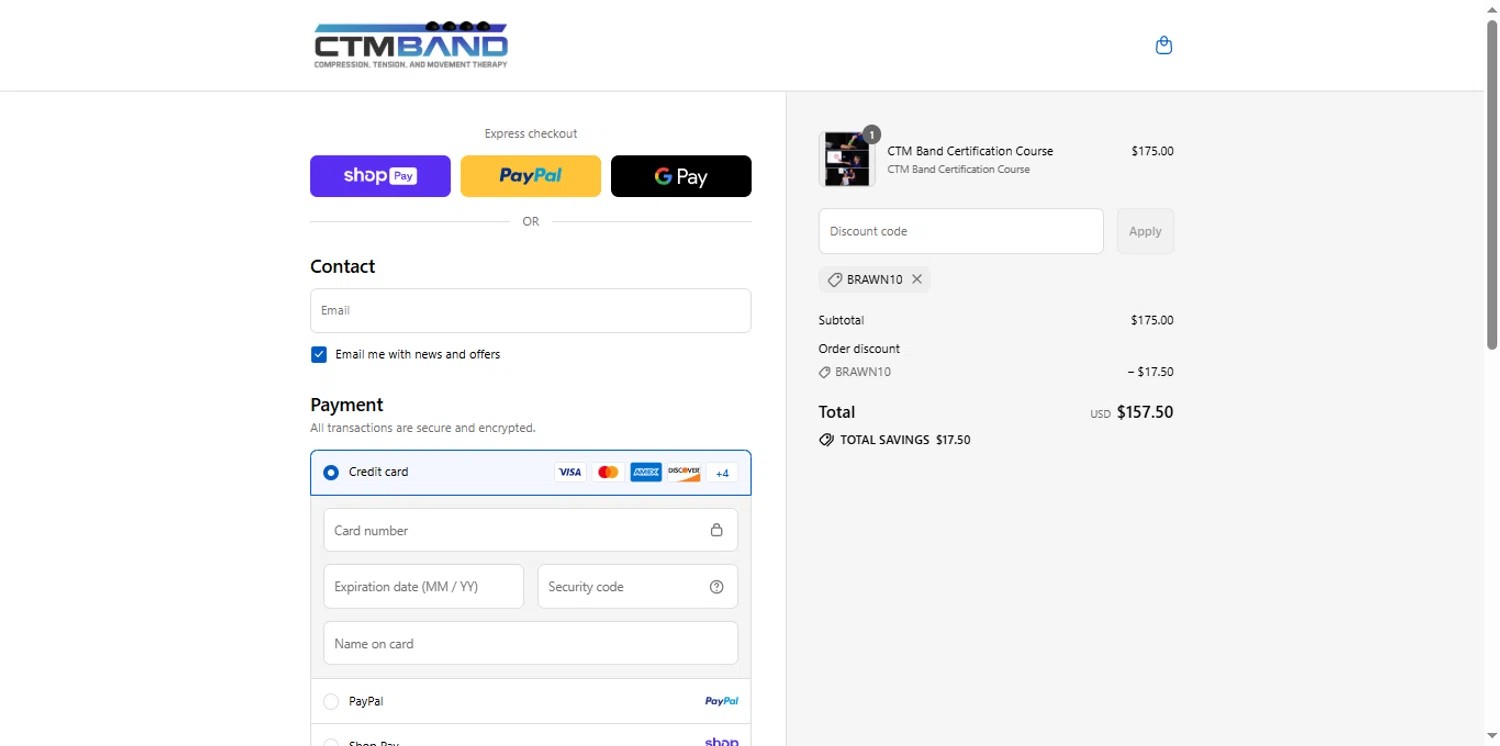Focus the Card number field

tap(531, 530)
